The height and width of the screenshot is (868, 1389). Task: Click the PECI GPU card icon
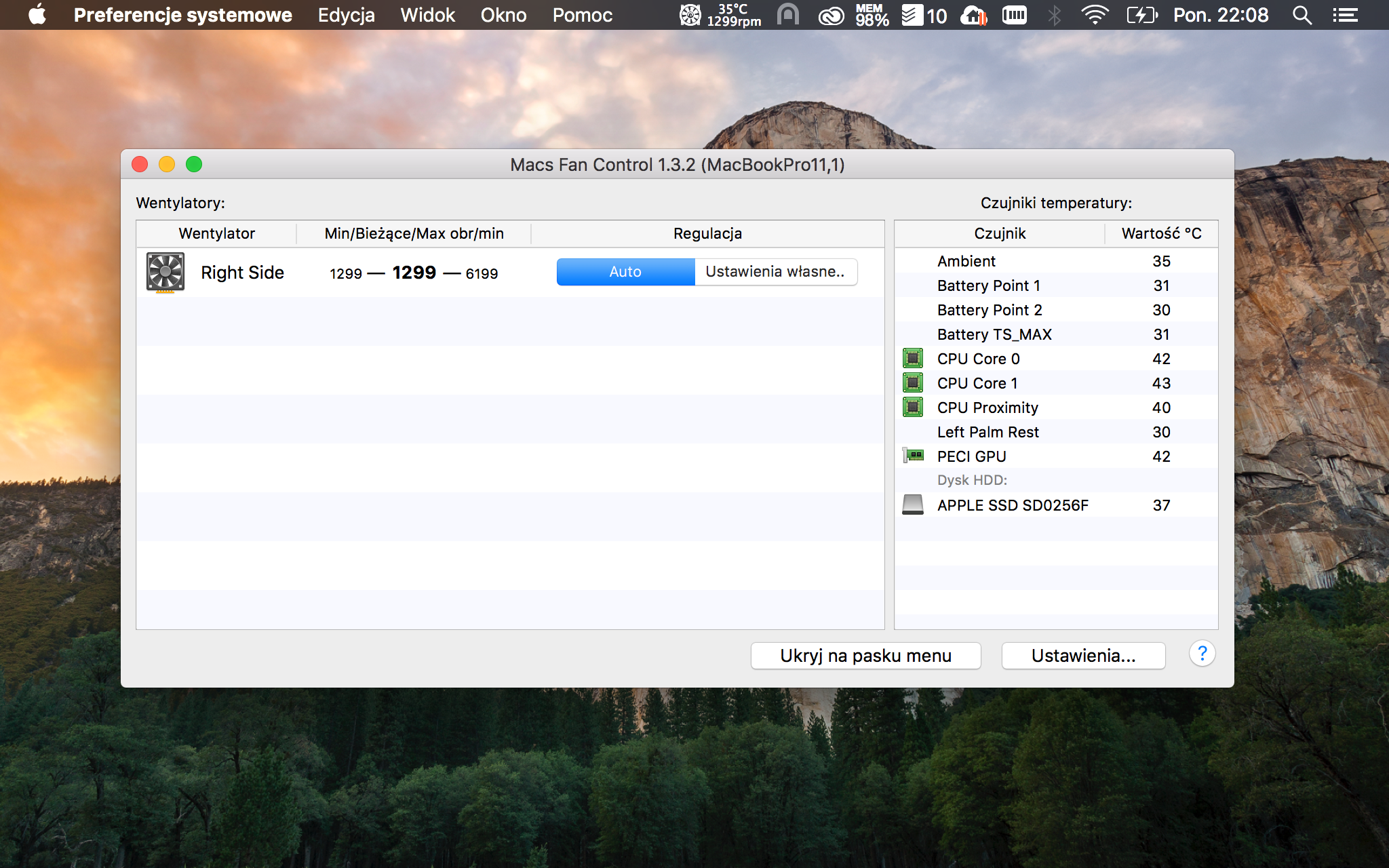(913, 456)
